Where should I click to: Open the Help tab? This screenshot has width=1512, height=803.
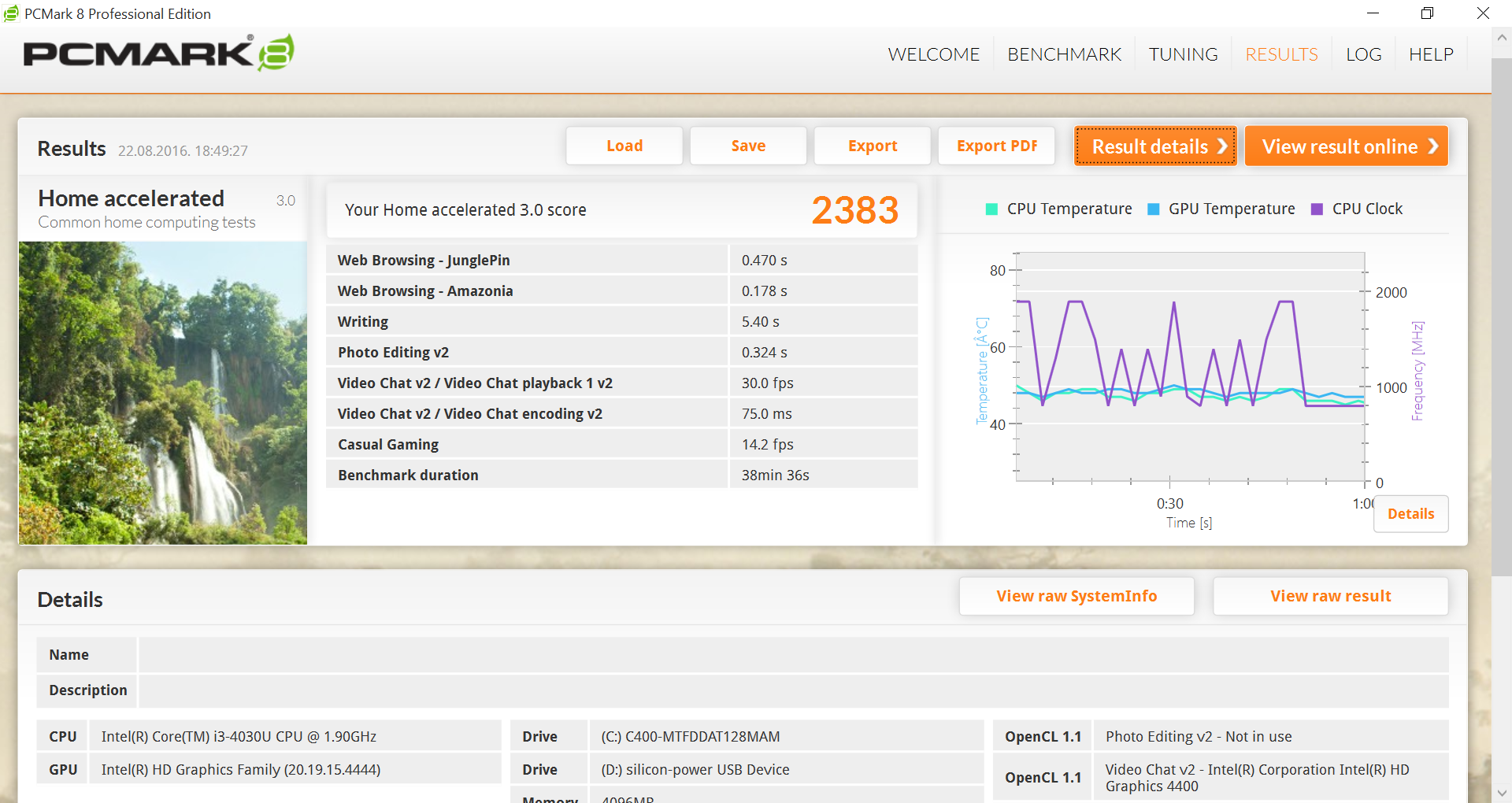[1430, 54]
